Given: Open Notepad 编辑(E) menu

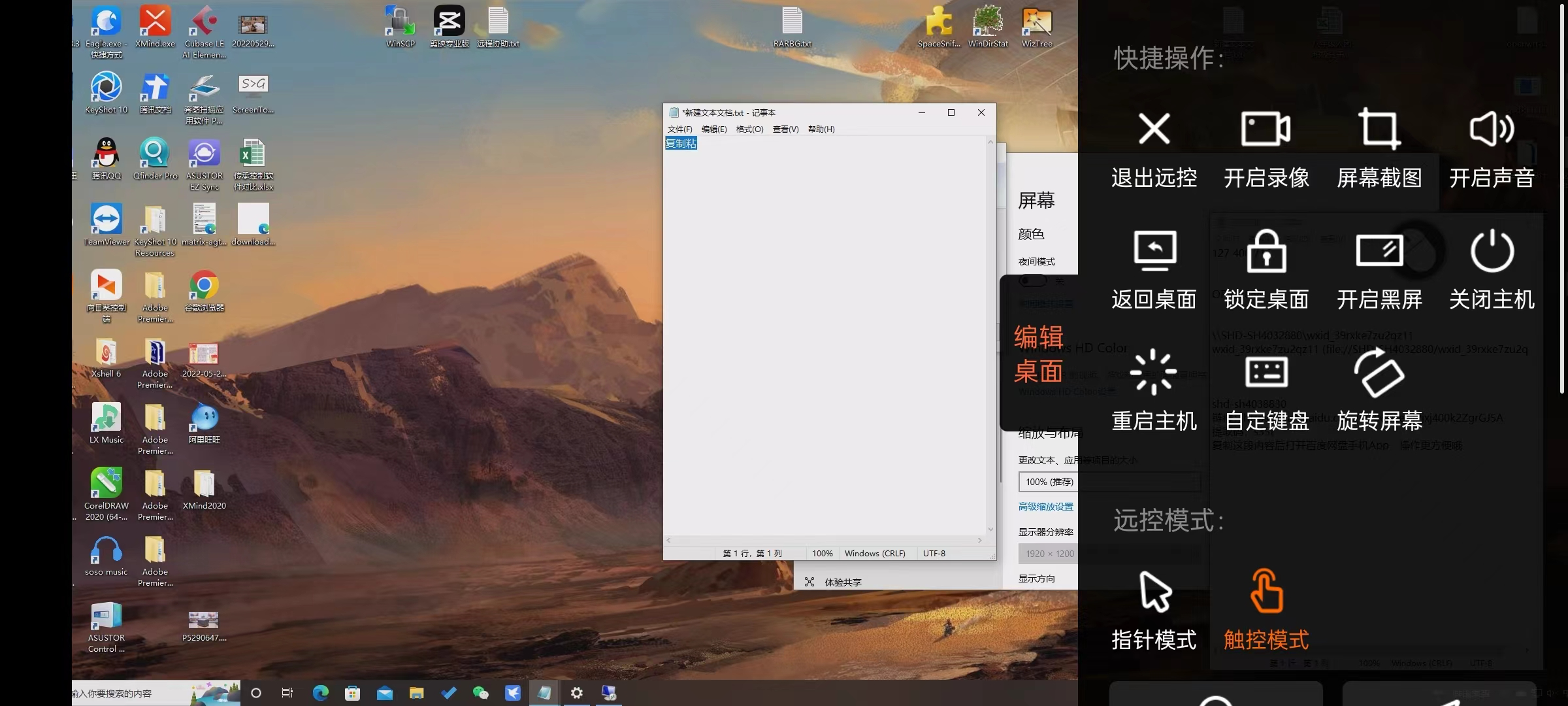Looking at the screenshot, I should tap(714, 129).
